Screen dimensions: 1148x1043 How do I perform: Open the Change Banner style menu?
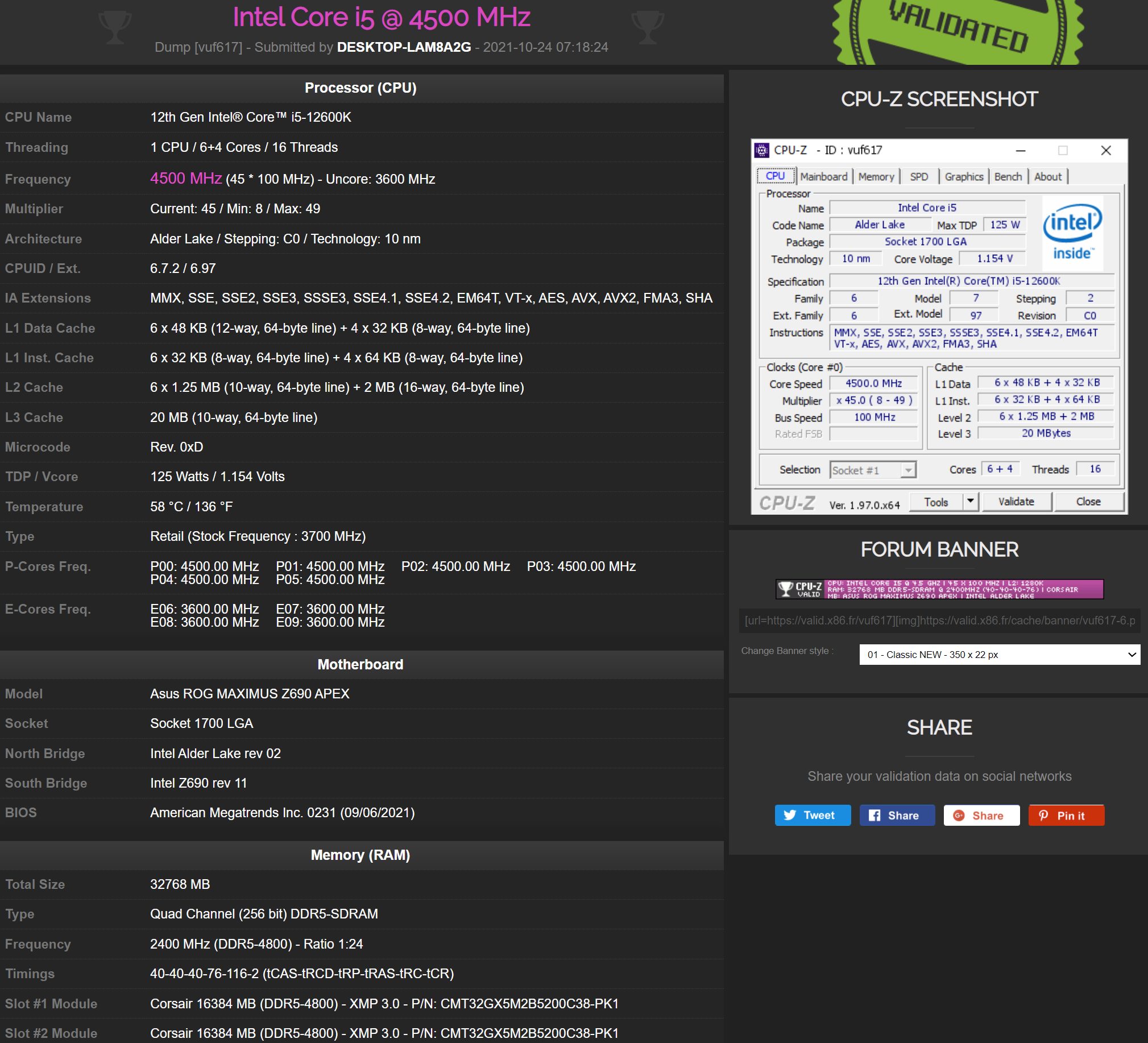(997, 655)
